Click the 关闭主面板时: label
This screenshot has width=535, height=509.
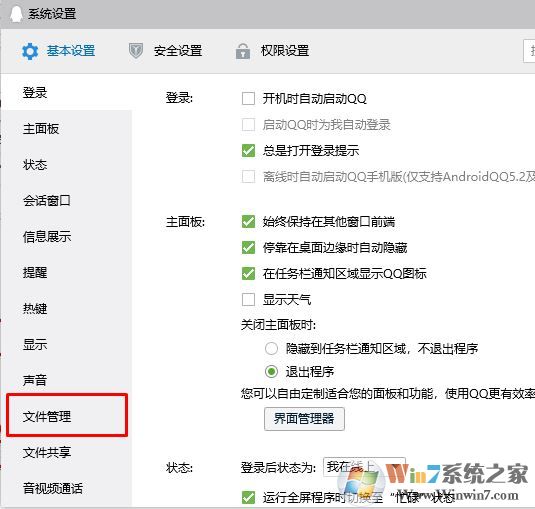click(x=278, y=325)
